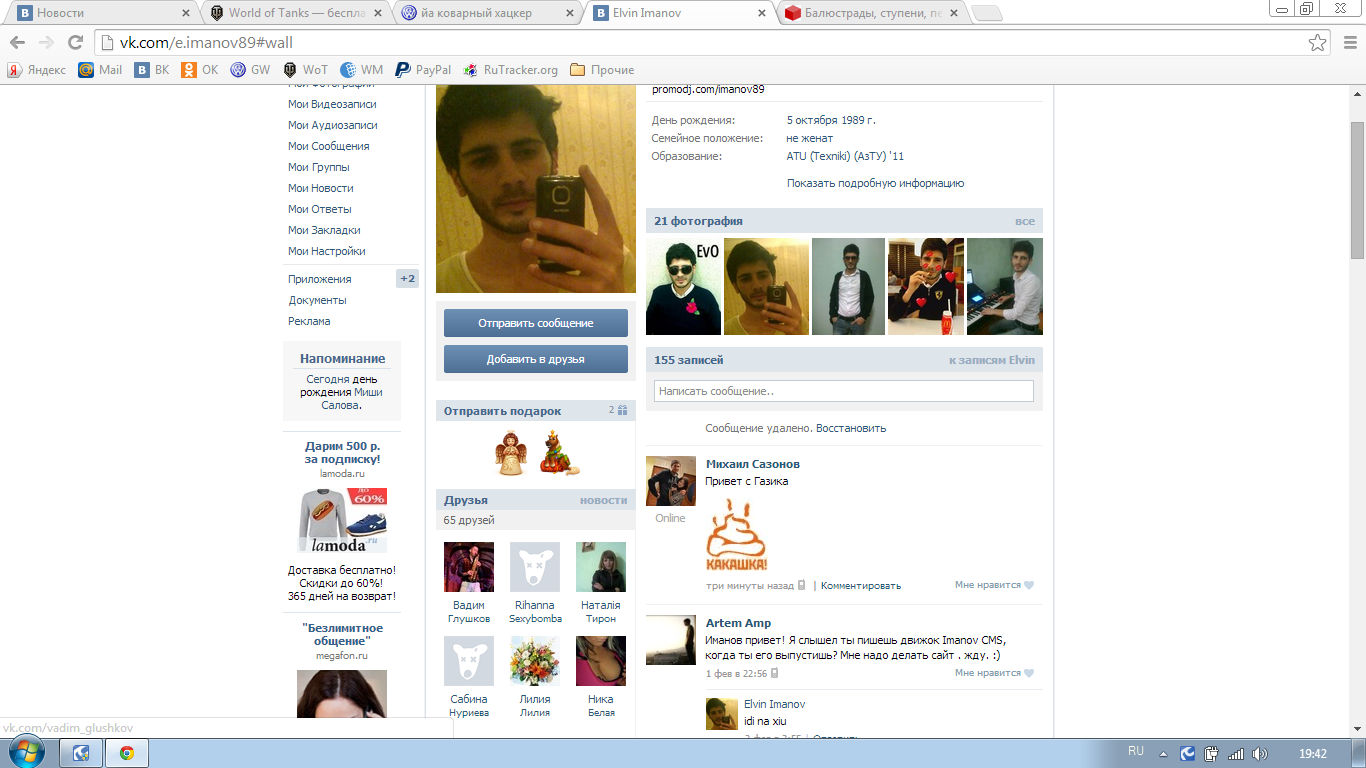Switch to the йа коварный хацкер tab
Image resolution: width=1366 pixels, height=768 pixels.
(x=487, y=13)
